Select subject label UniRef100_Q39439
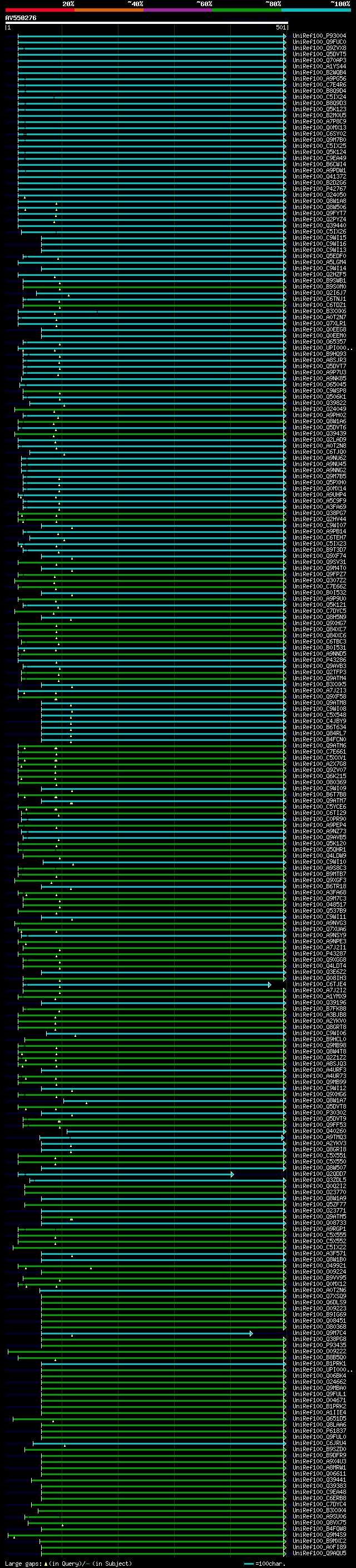 [319, 433]
